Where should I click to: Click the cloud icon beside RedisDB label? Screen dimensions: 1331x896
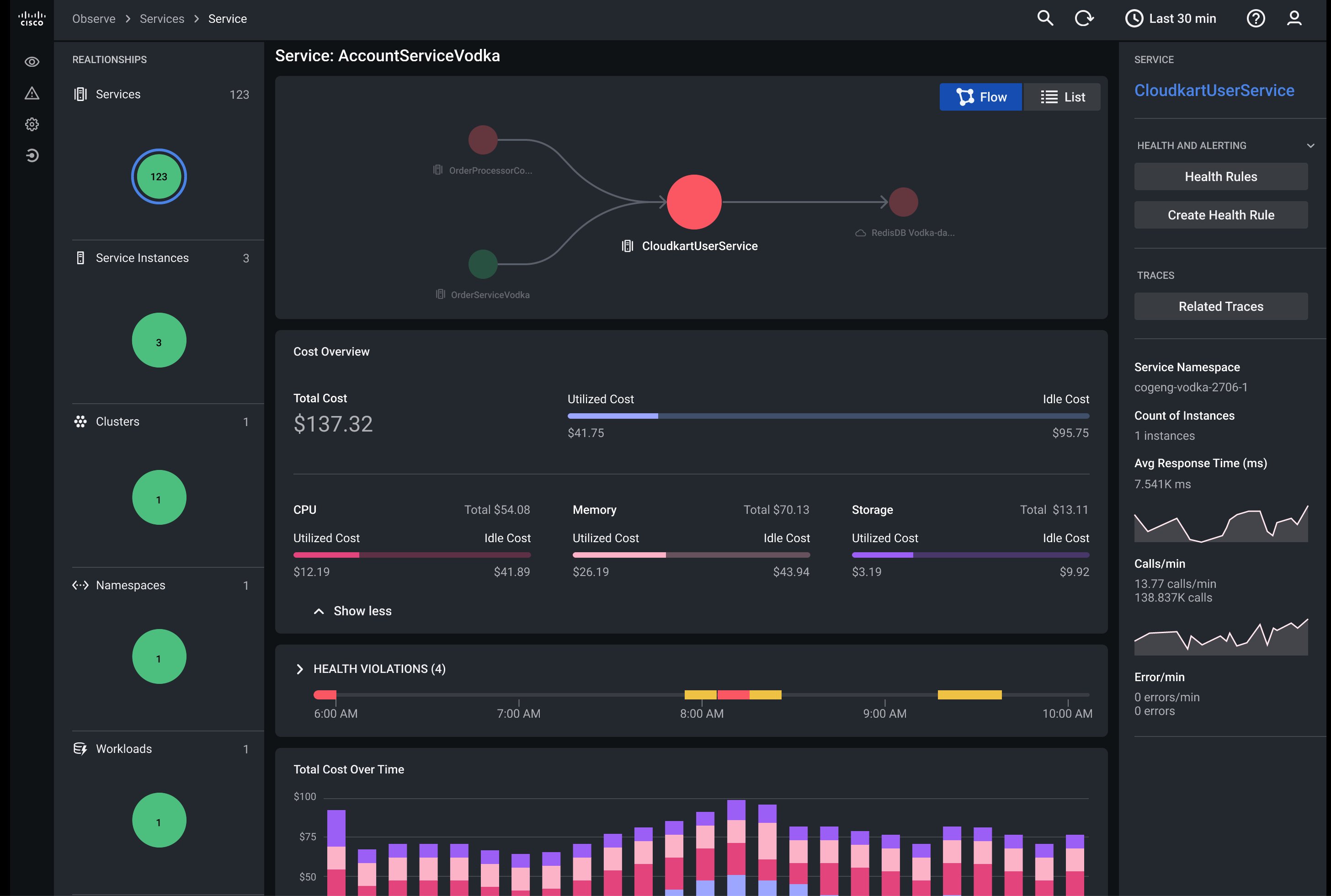860,233
